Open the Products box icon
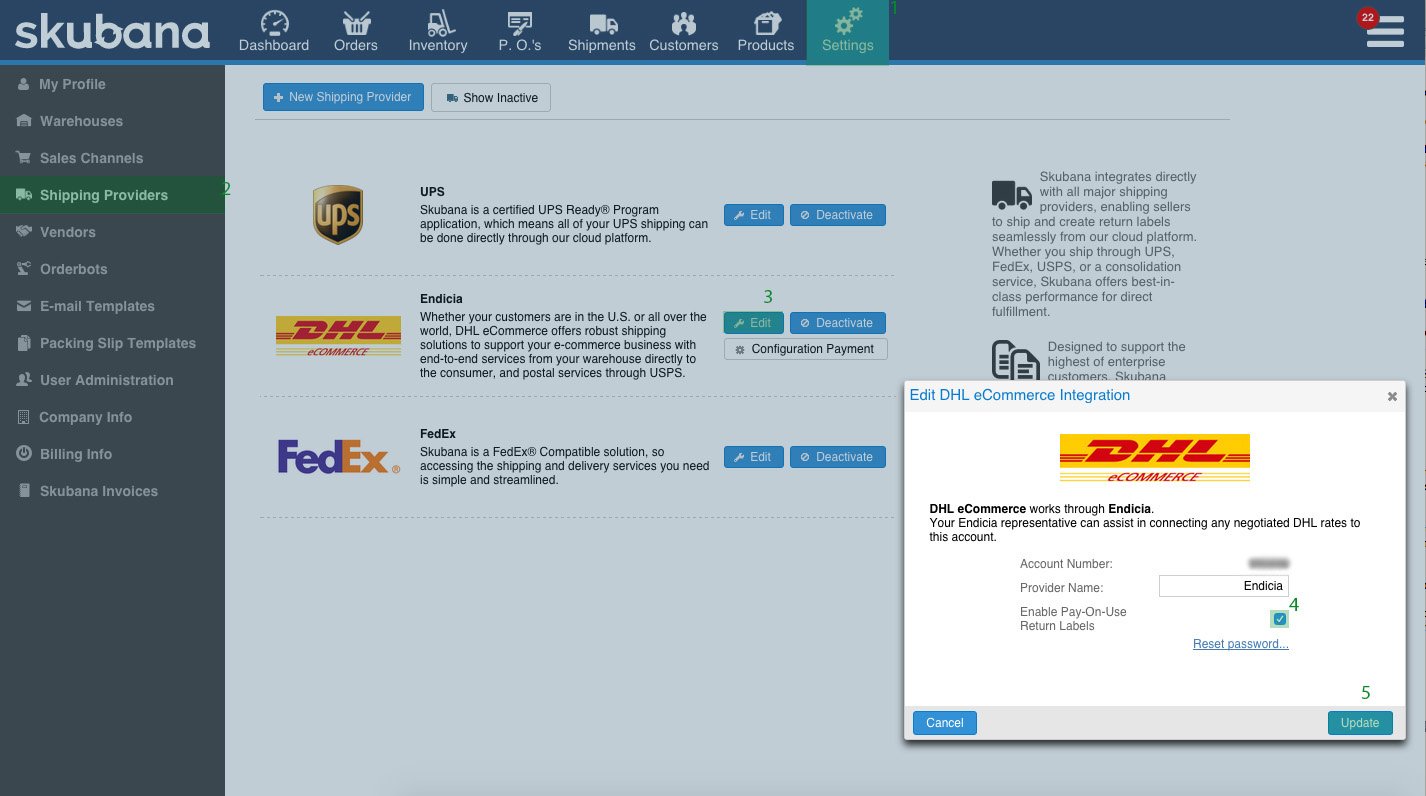Screen dimensions: 1426x796 click(766, 23)
